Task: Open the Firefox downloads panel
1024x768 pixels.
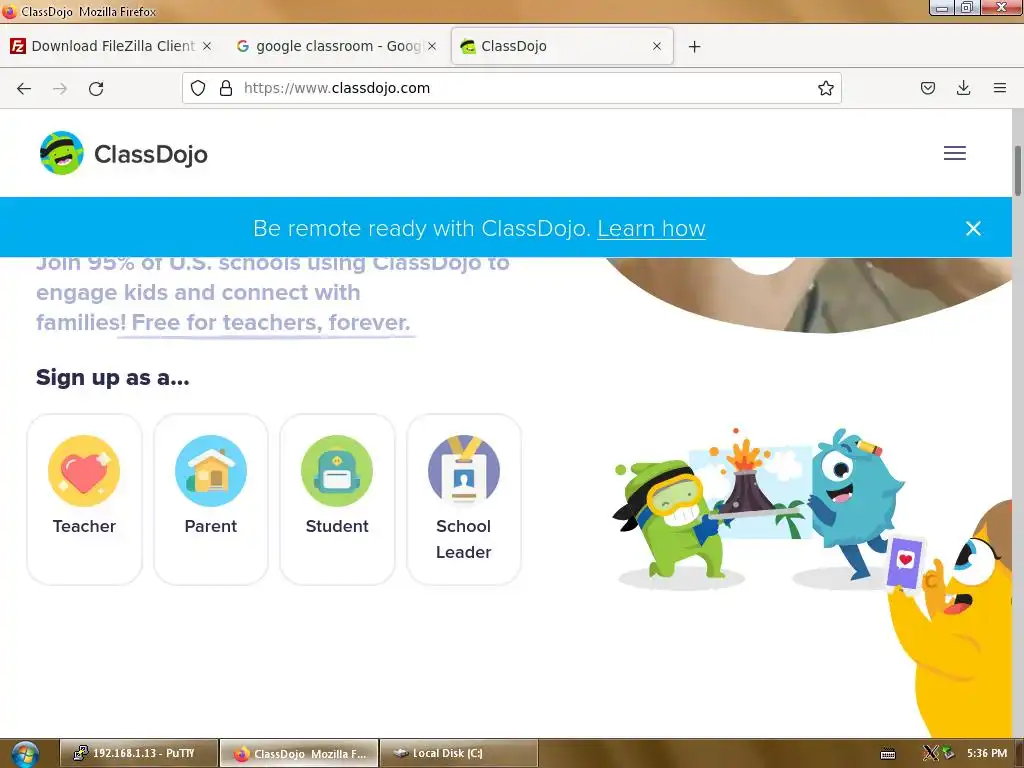Action: 963,88
